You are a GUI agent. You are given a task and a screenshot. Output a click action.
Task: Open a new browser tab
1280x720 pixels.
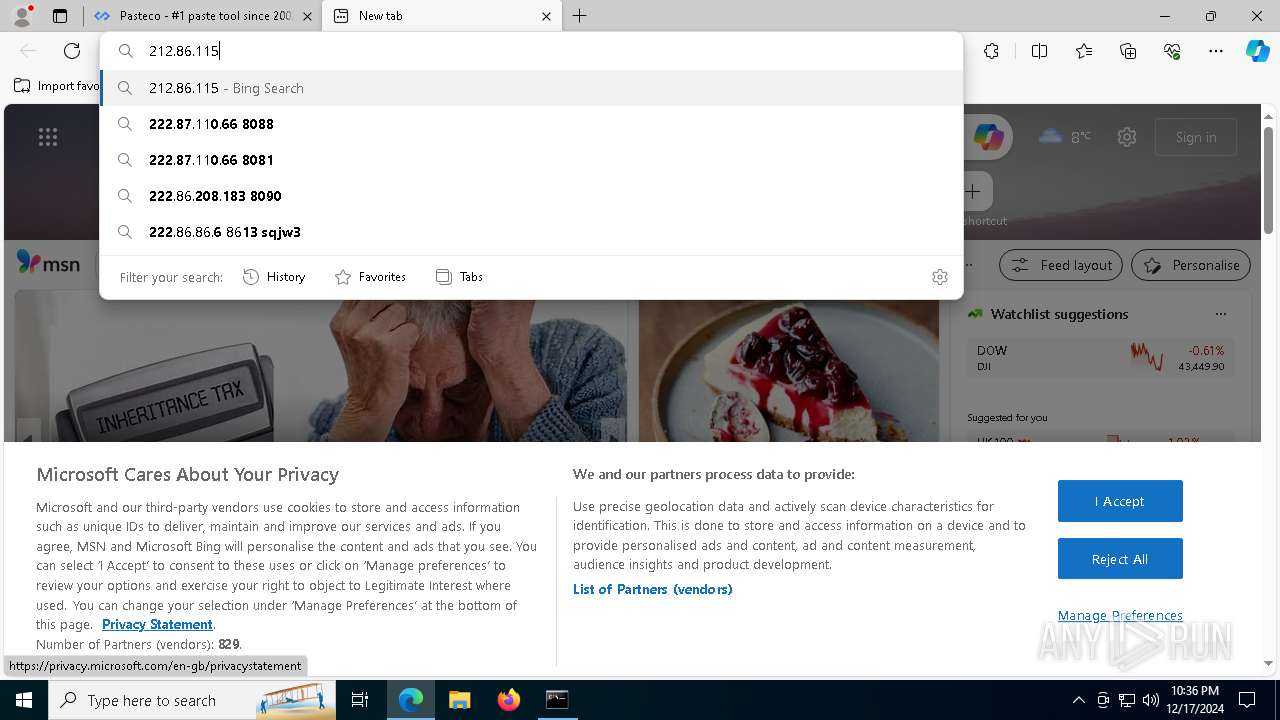click(x=580, y=16)
